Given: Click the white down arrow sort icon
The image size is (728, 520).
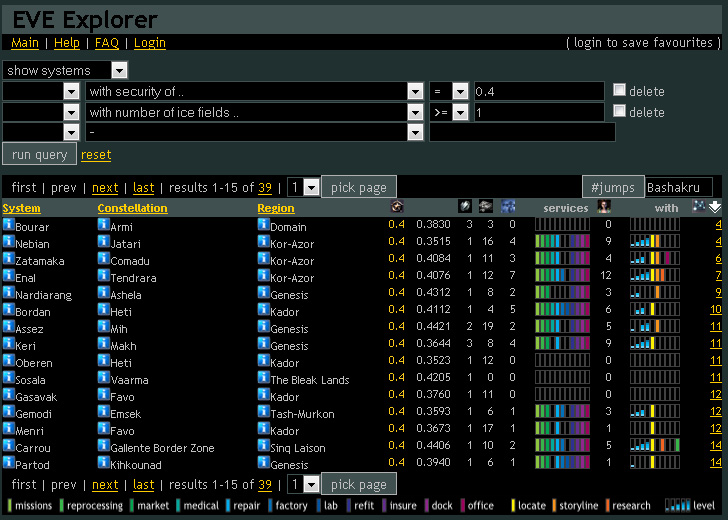Looking at the screenshot, I should point(715,207).
